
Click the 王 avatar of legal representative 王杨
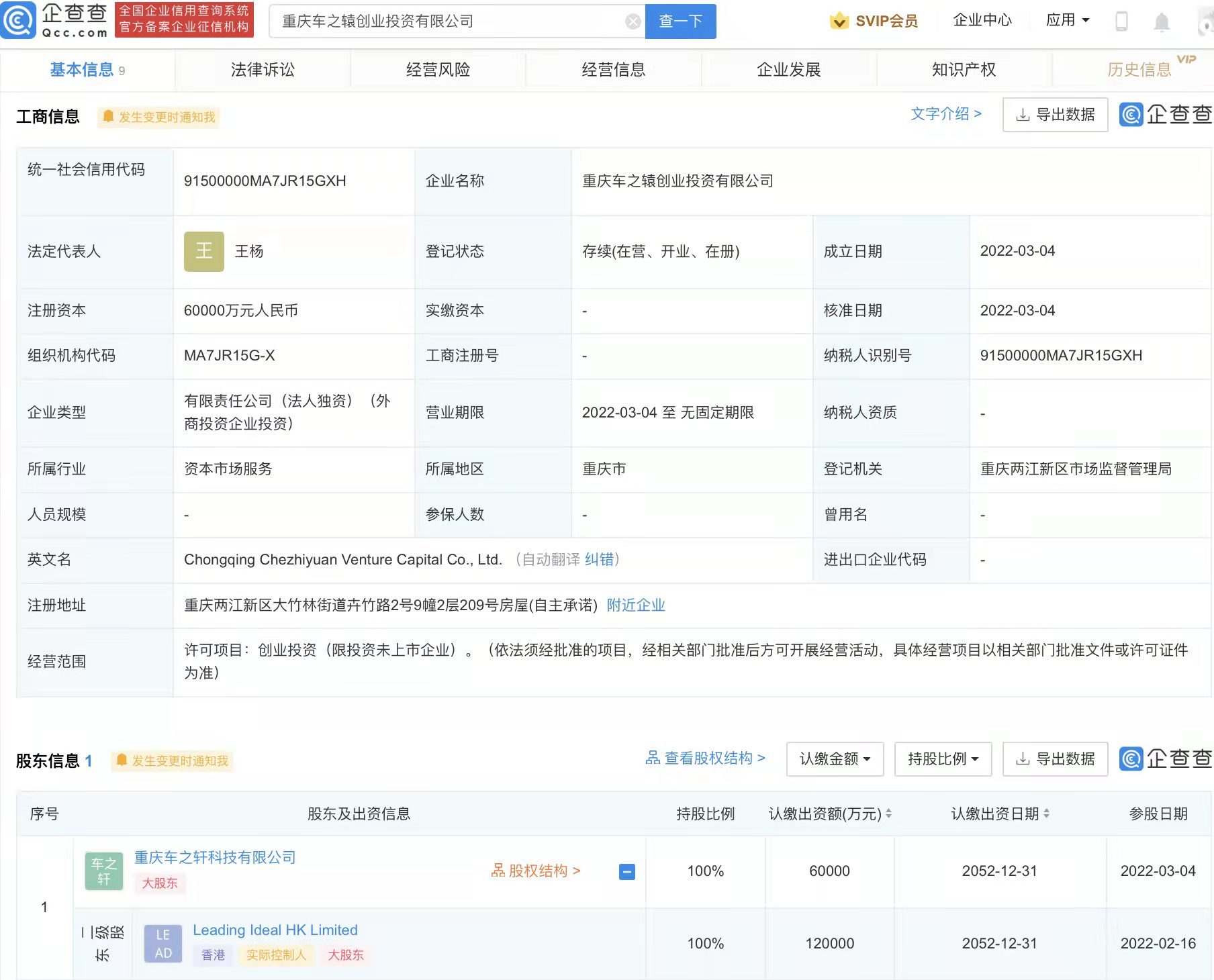click(x=203, y=251)
